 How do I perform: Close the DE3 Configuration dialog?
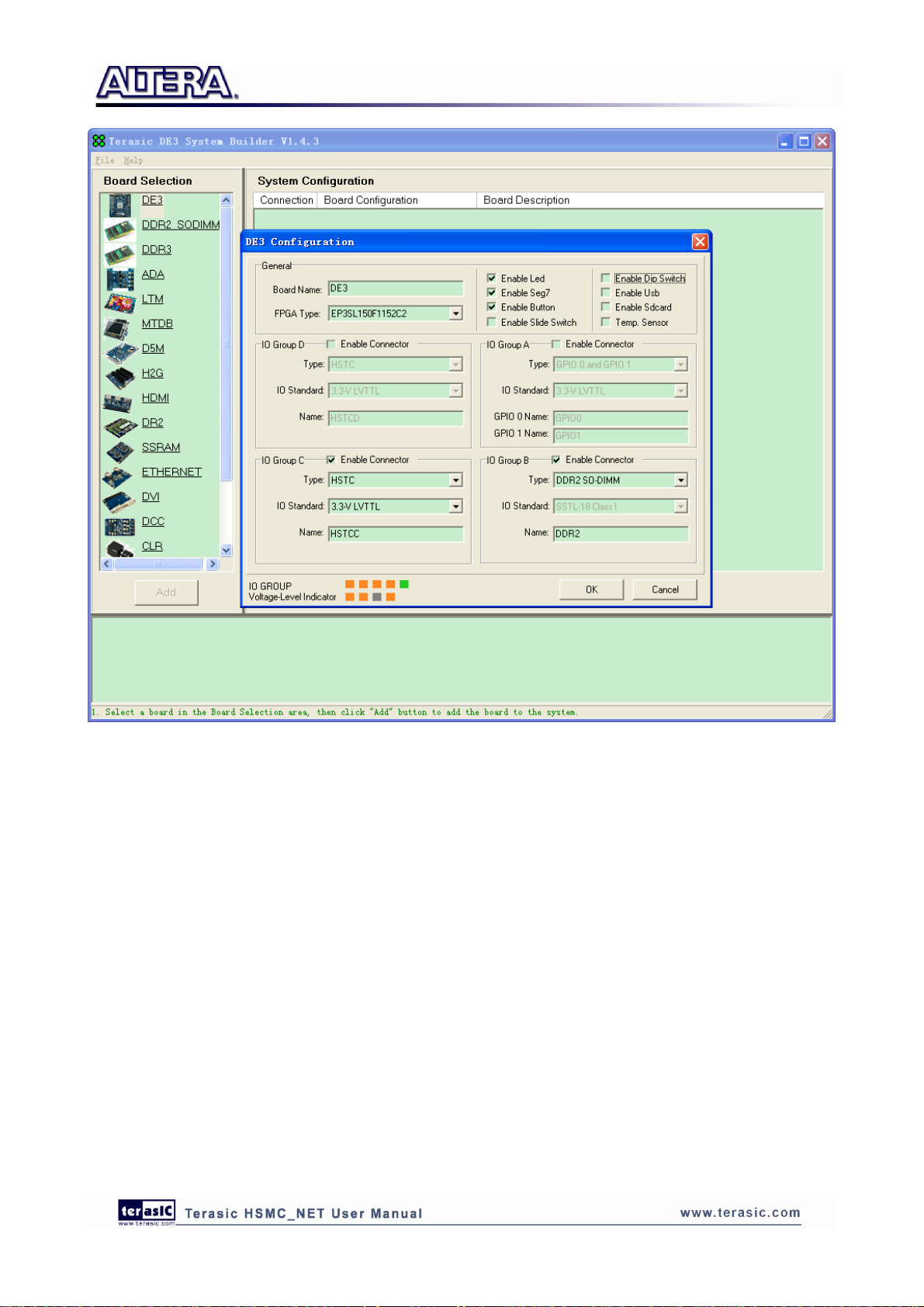tap(700, 241)
